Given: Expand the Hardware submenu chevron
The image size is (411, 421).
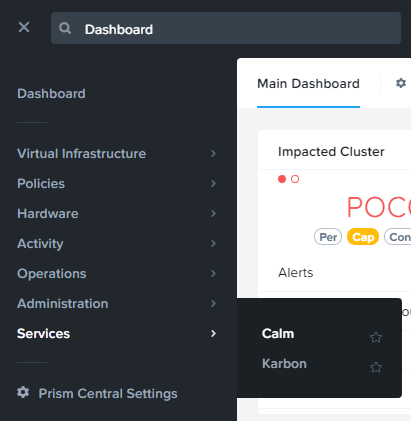Looking at the screenshot, I should point(213,214).
